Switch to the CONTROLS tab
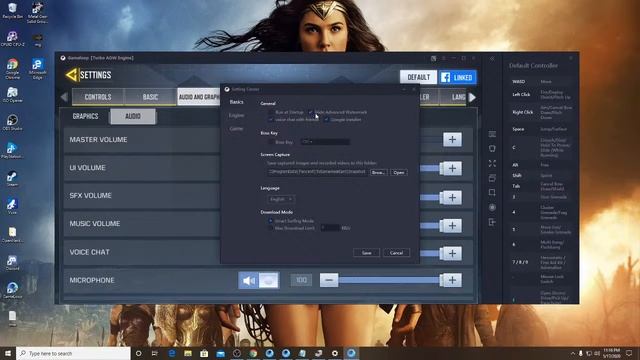This screenshot has width=640, height=360. pyautogui.click(x=98, y=97)
